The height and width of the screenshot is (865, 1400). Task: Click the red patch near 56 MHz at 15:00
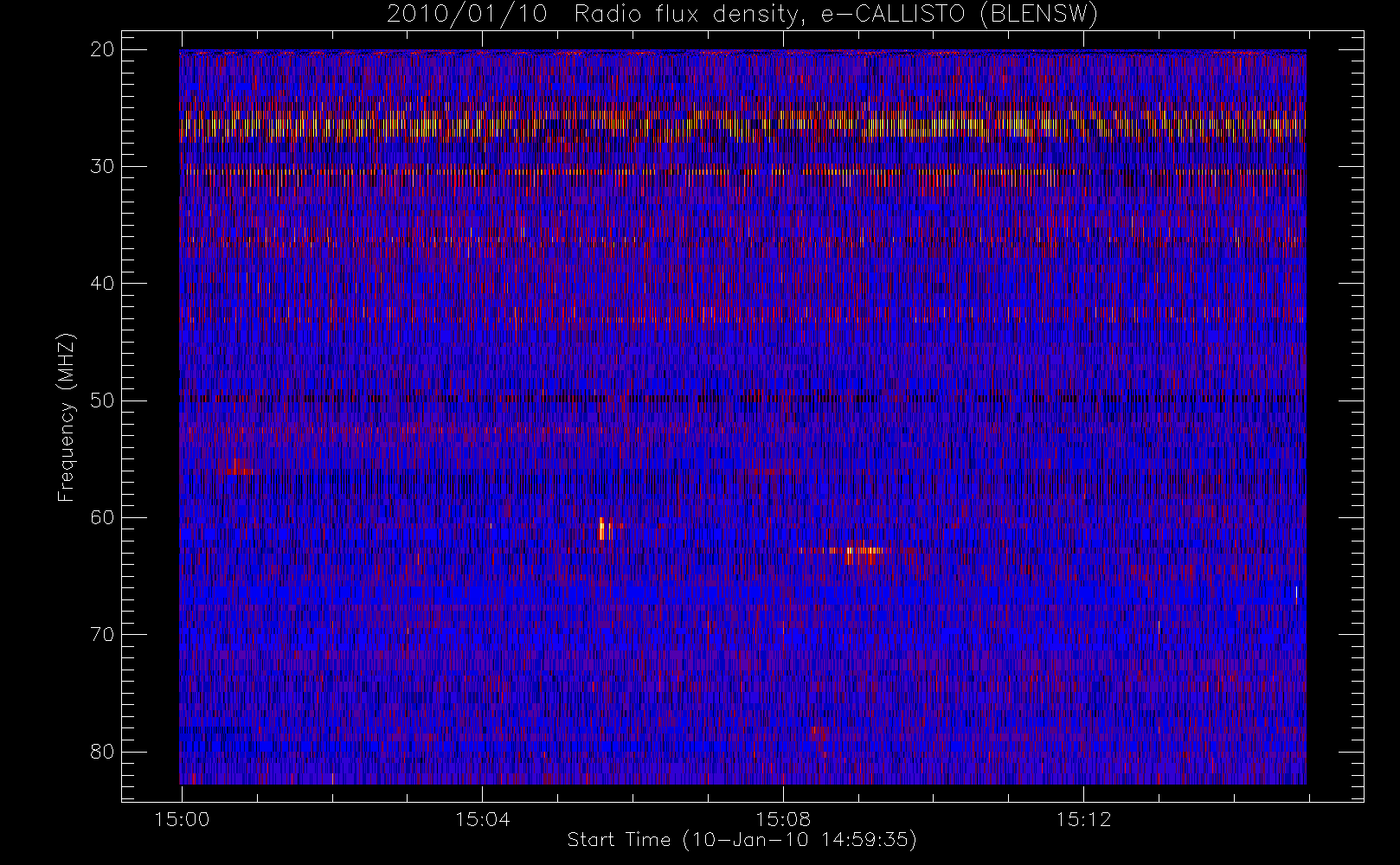(x=238, y=469)
